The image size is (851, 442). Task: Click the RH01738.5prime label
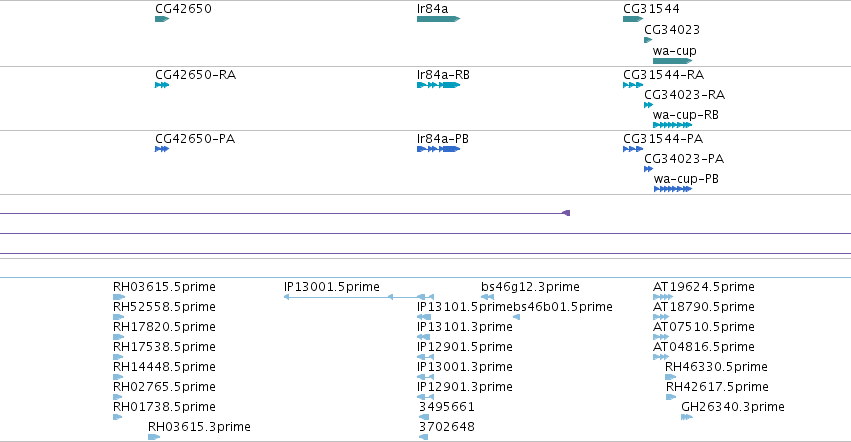click(164, 407)
